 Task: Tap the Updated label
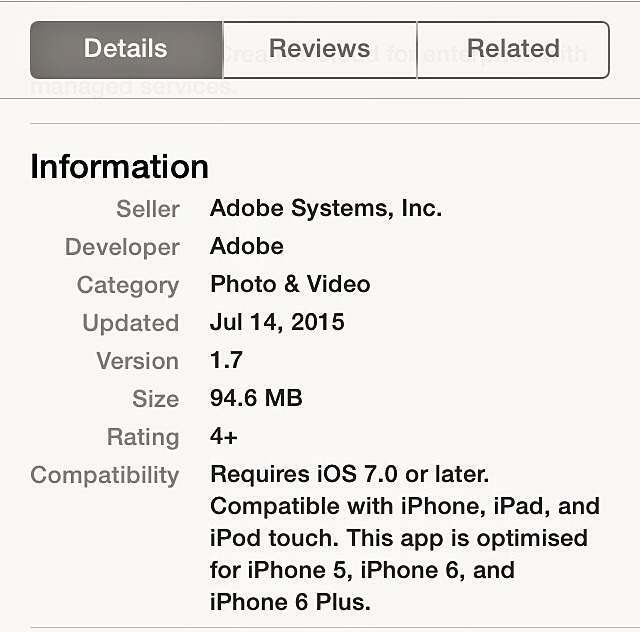[x=131, y=323]
